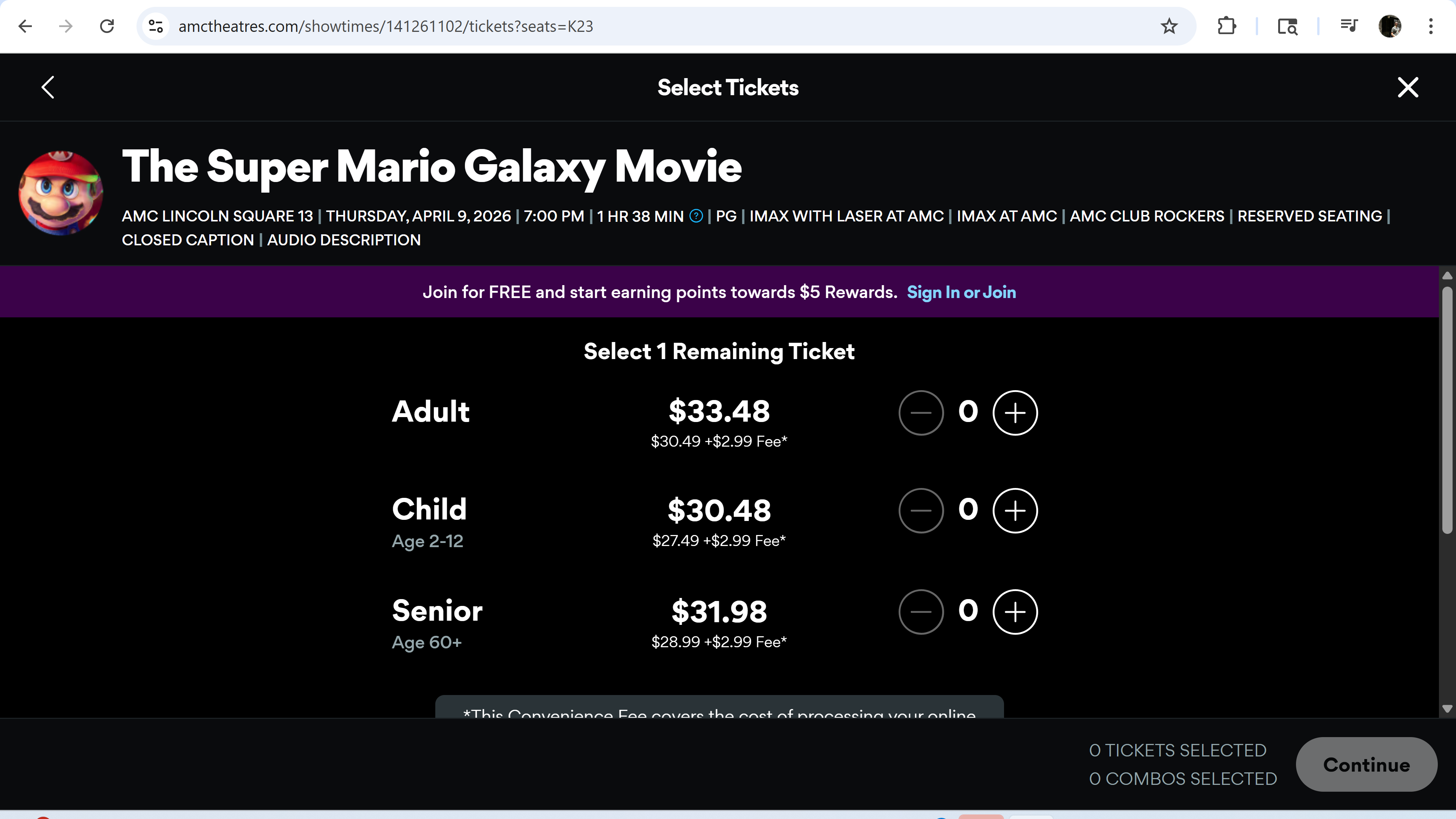
Task: Add a Senior ticket with plus icon
Action: [x=1015, y=612]
